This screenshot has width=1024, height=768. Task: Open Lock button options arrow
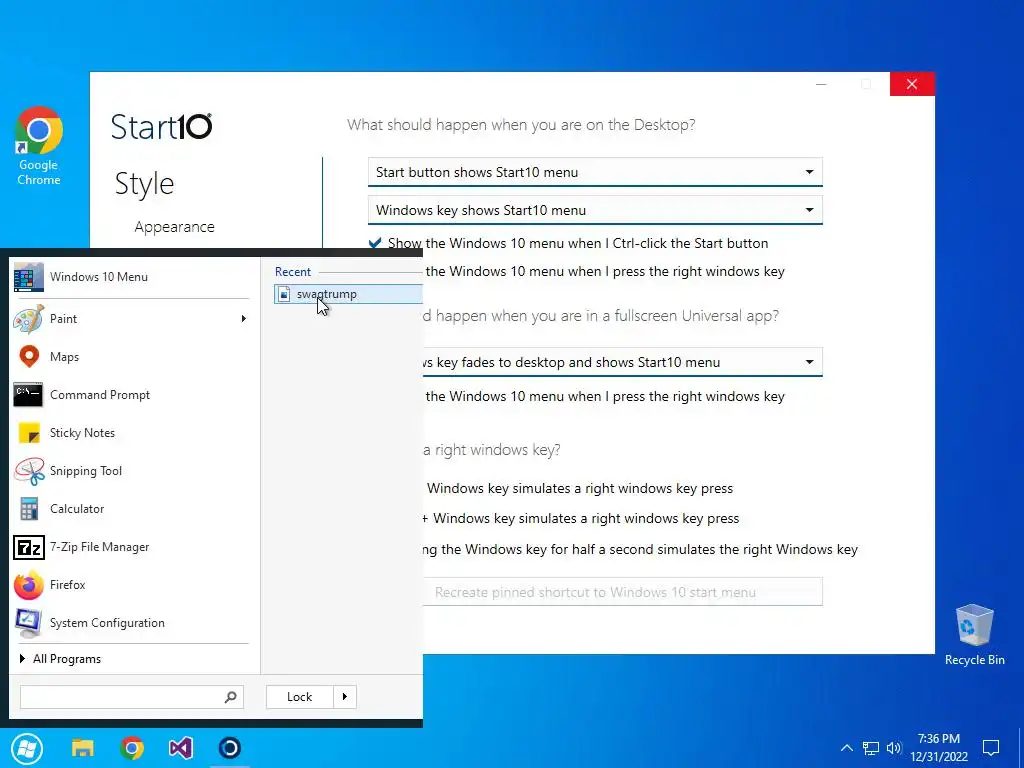[345, 697]
